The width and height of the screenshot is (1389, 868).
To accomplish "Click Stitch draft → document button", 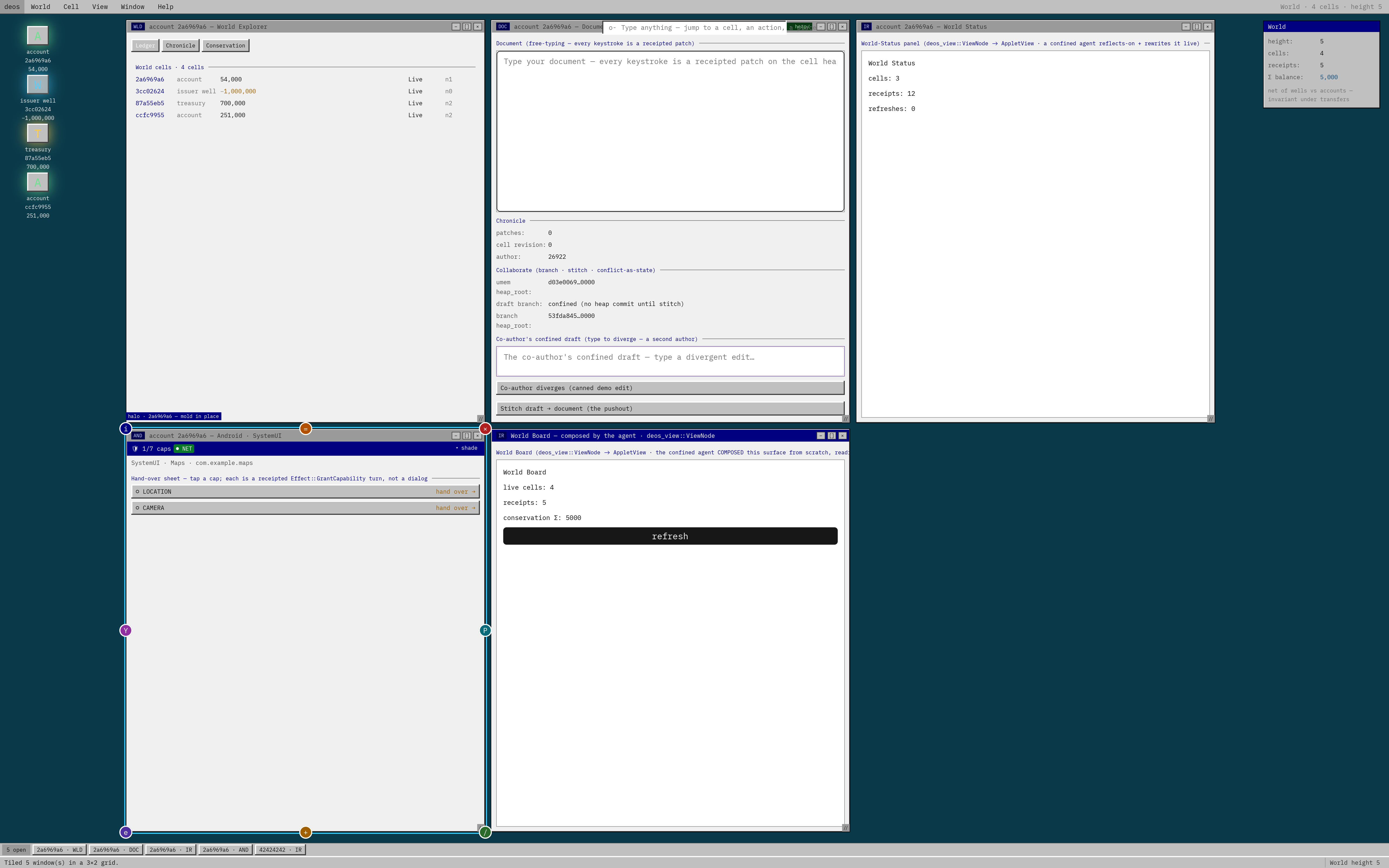I will [x=670, y=409].
